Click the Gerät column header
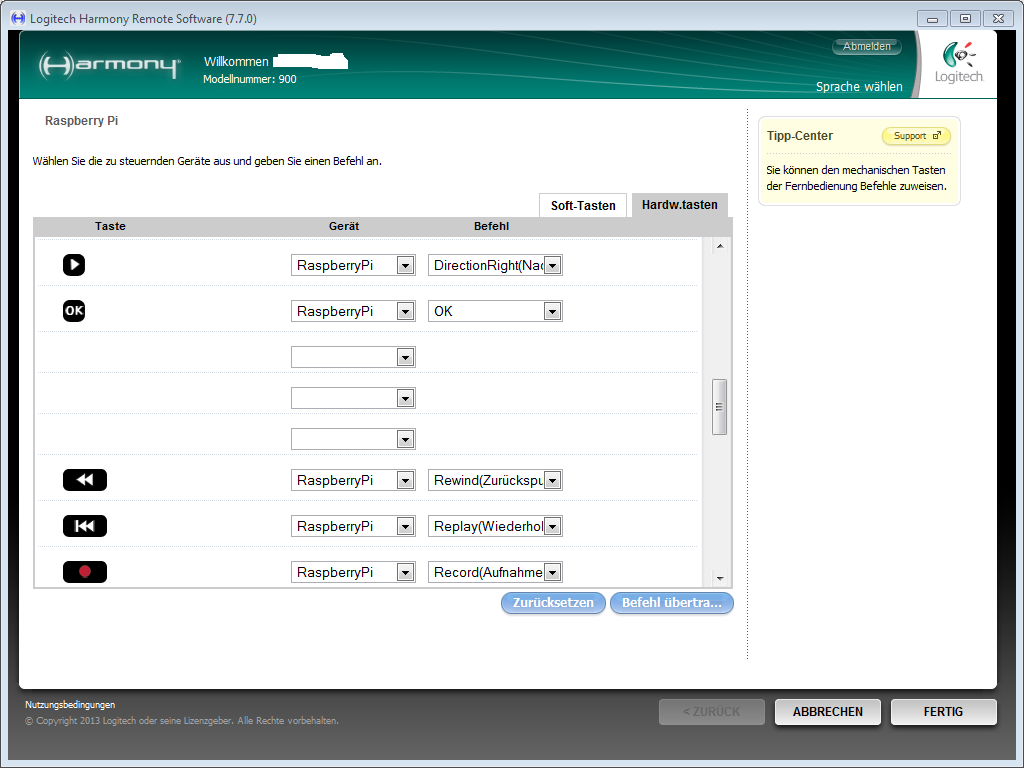The height and width of the screenshot is (768, 1024). [344, 226]
